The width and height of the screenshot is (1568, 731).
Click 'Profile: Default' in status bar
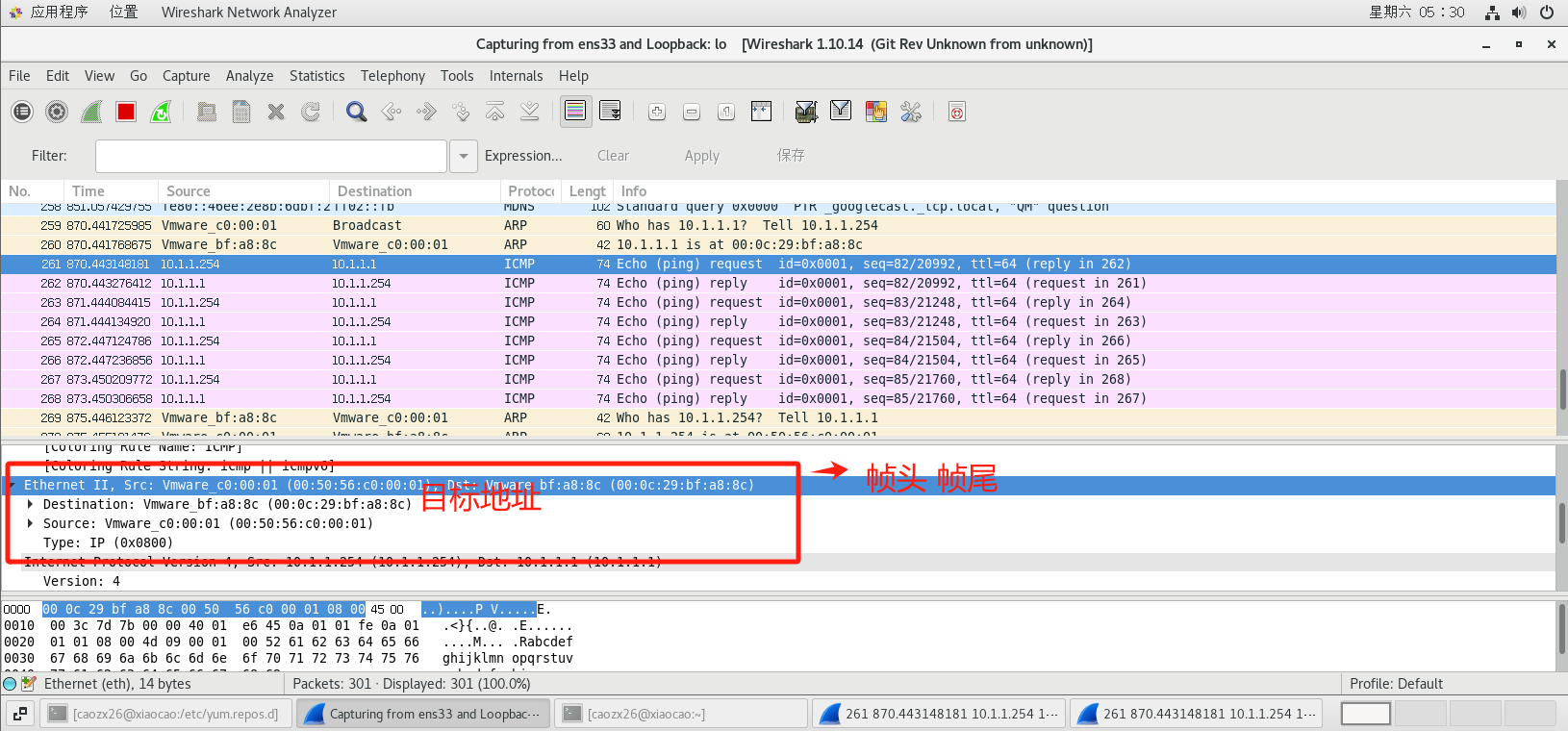click(x=1396, y=684)
